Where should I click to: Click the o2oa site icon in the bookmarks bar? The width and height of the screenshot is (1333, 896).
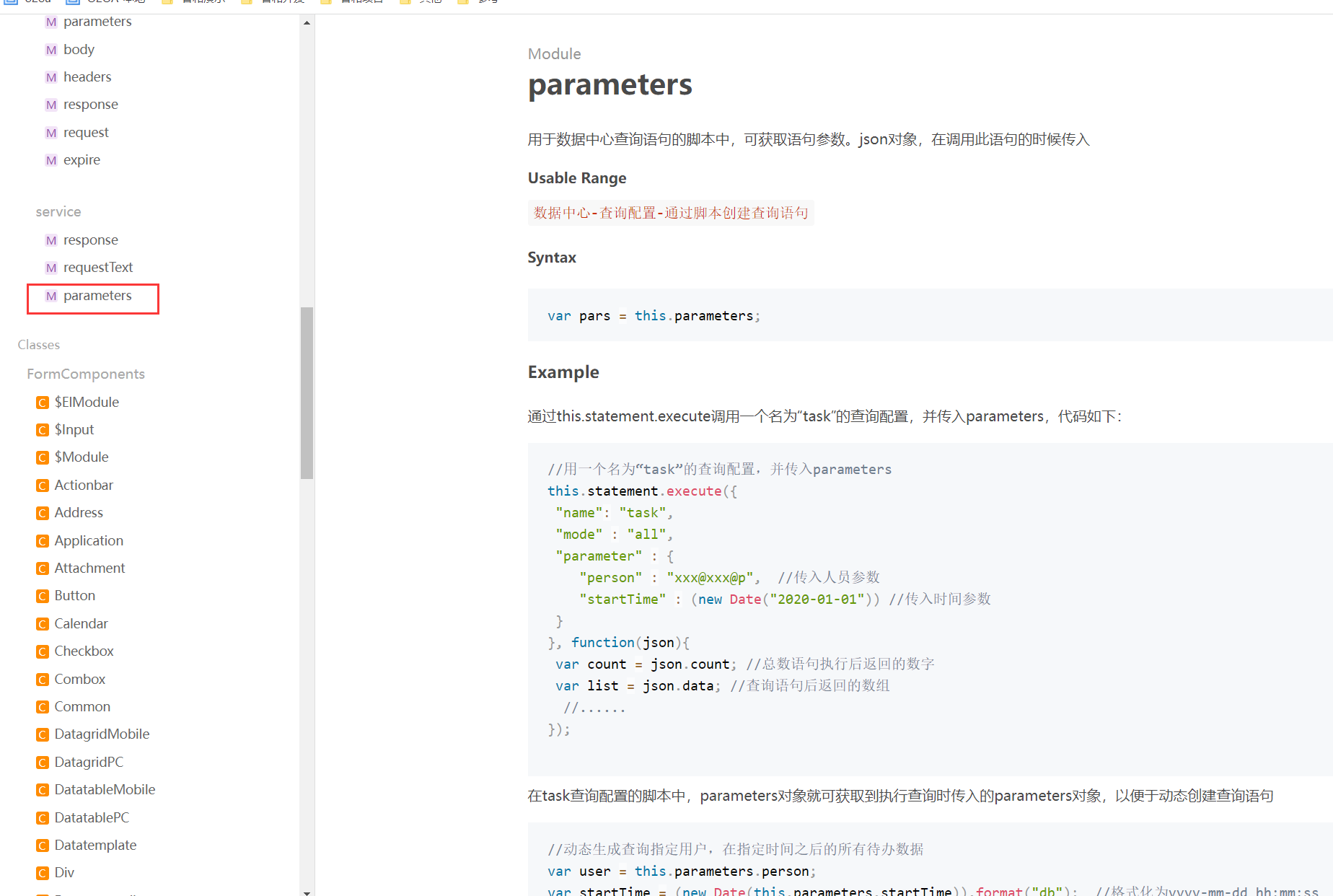pos(9,3)
